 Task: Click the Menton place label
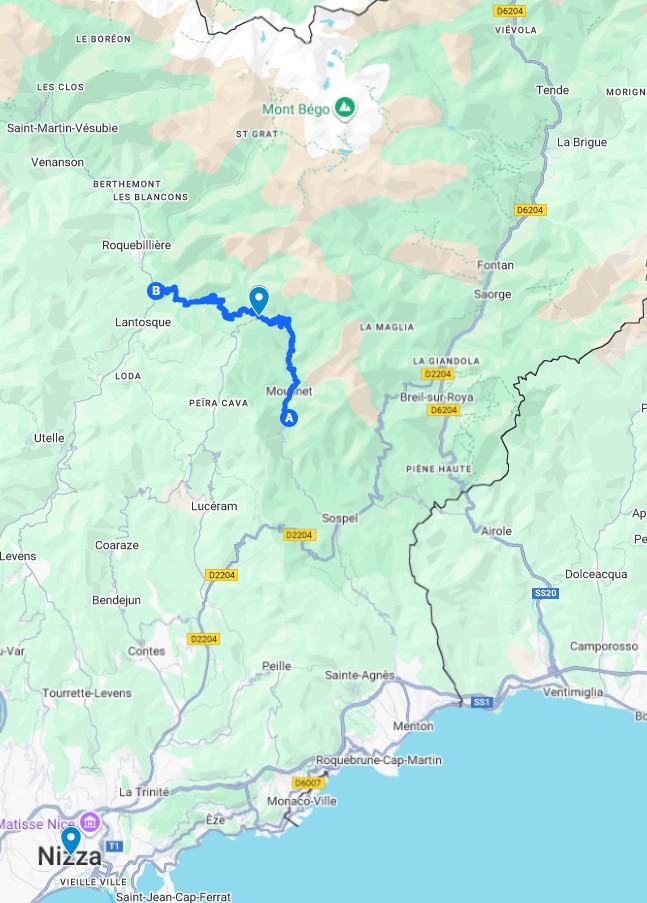coord(413,726)
